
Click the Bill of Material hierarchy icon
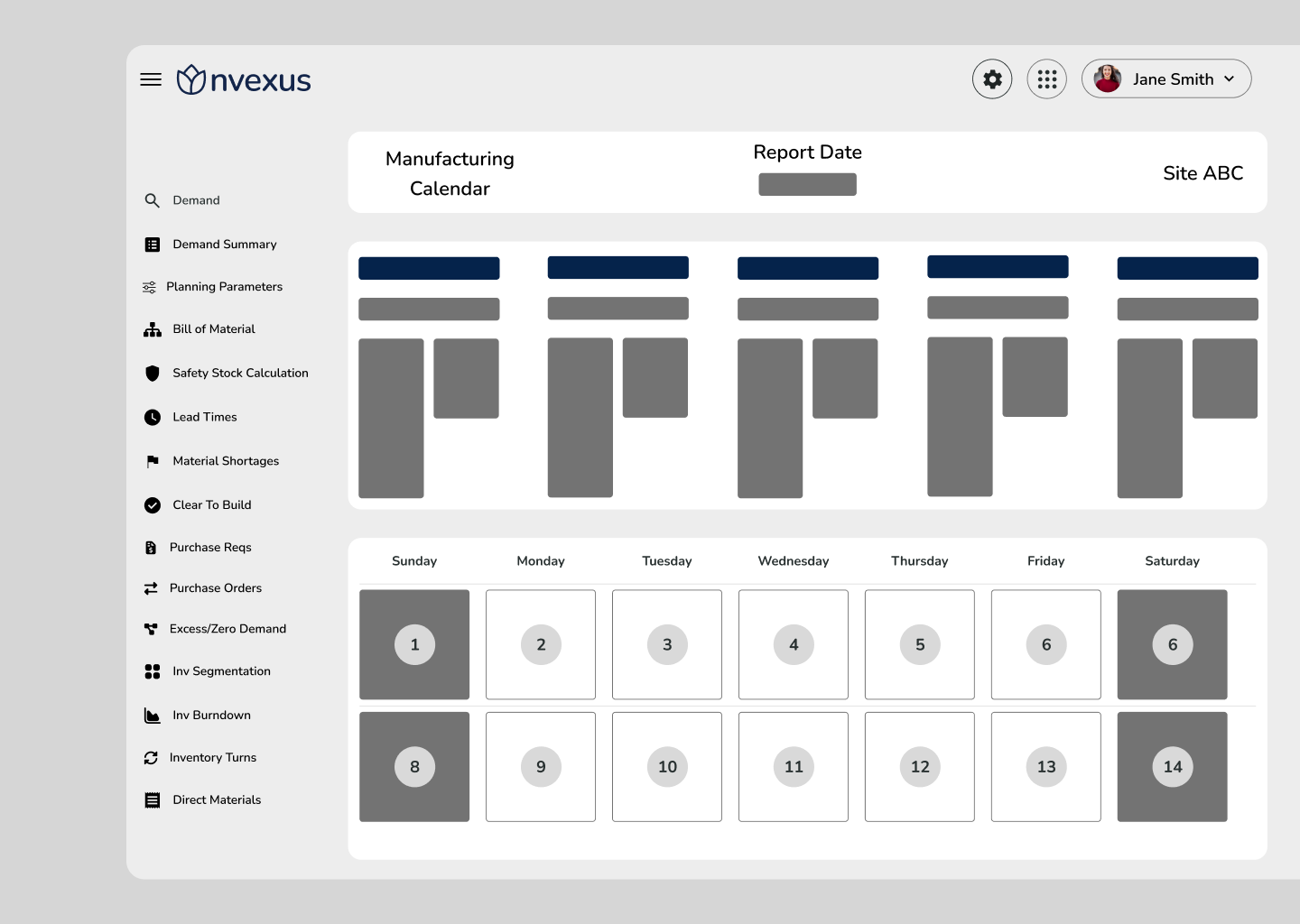pos(153,329)
